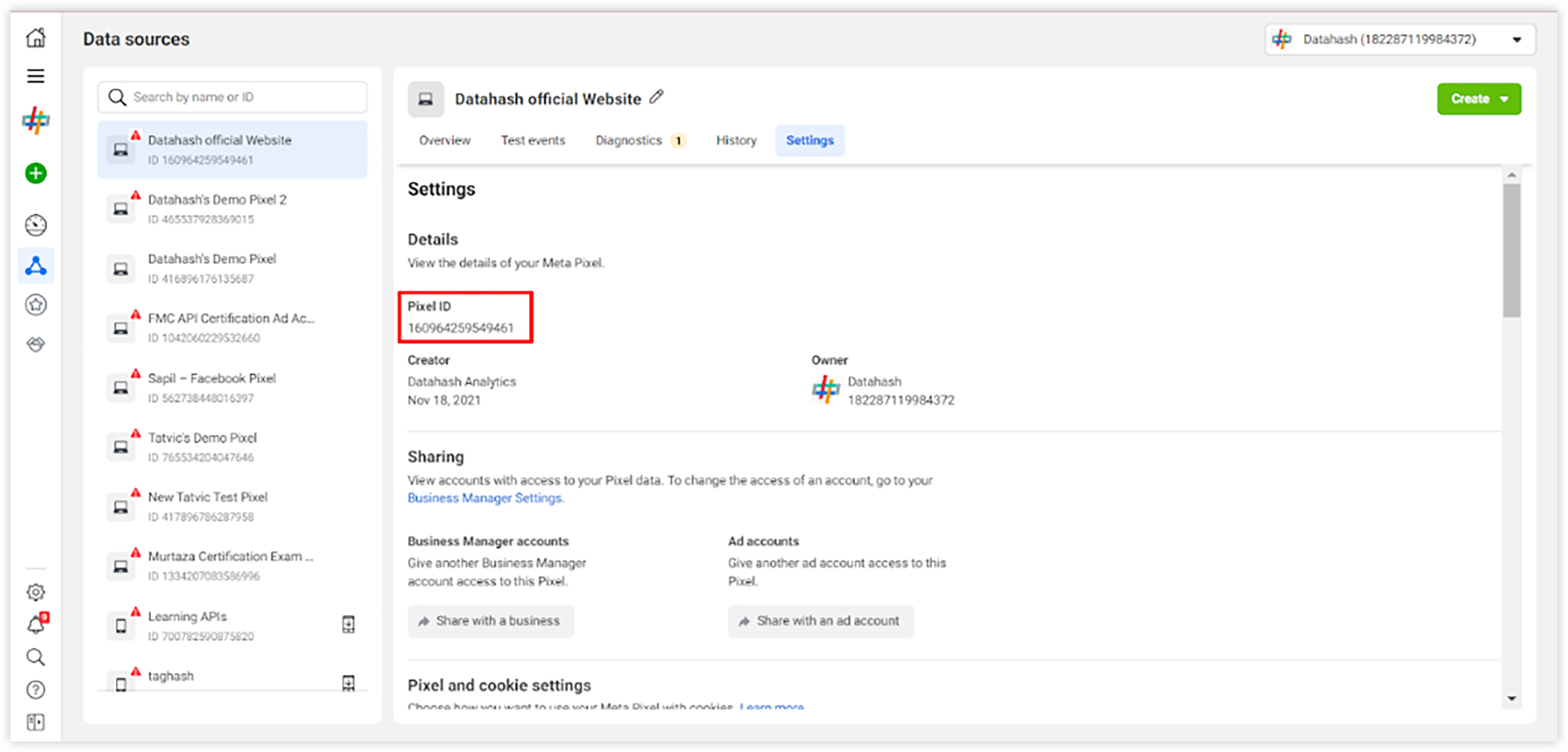Viewport: 1568px width, 752px height.
Task: Click the device icon beside Learning APIs
Action: pyautogui.click(x=348, y=624)
